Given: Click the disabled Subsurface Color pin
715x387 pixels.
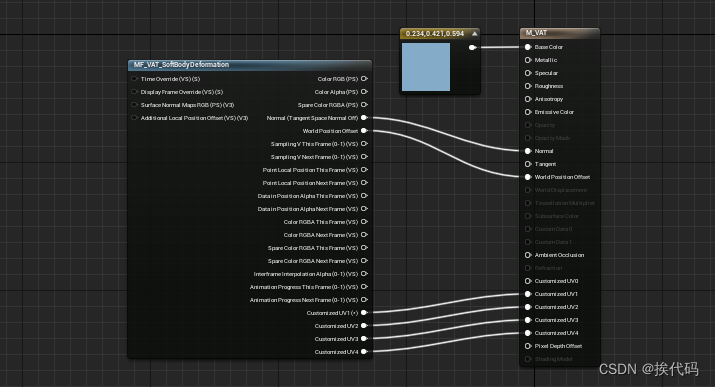Looking at the screenshot, I should pos(528,216).
